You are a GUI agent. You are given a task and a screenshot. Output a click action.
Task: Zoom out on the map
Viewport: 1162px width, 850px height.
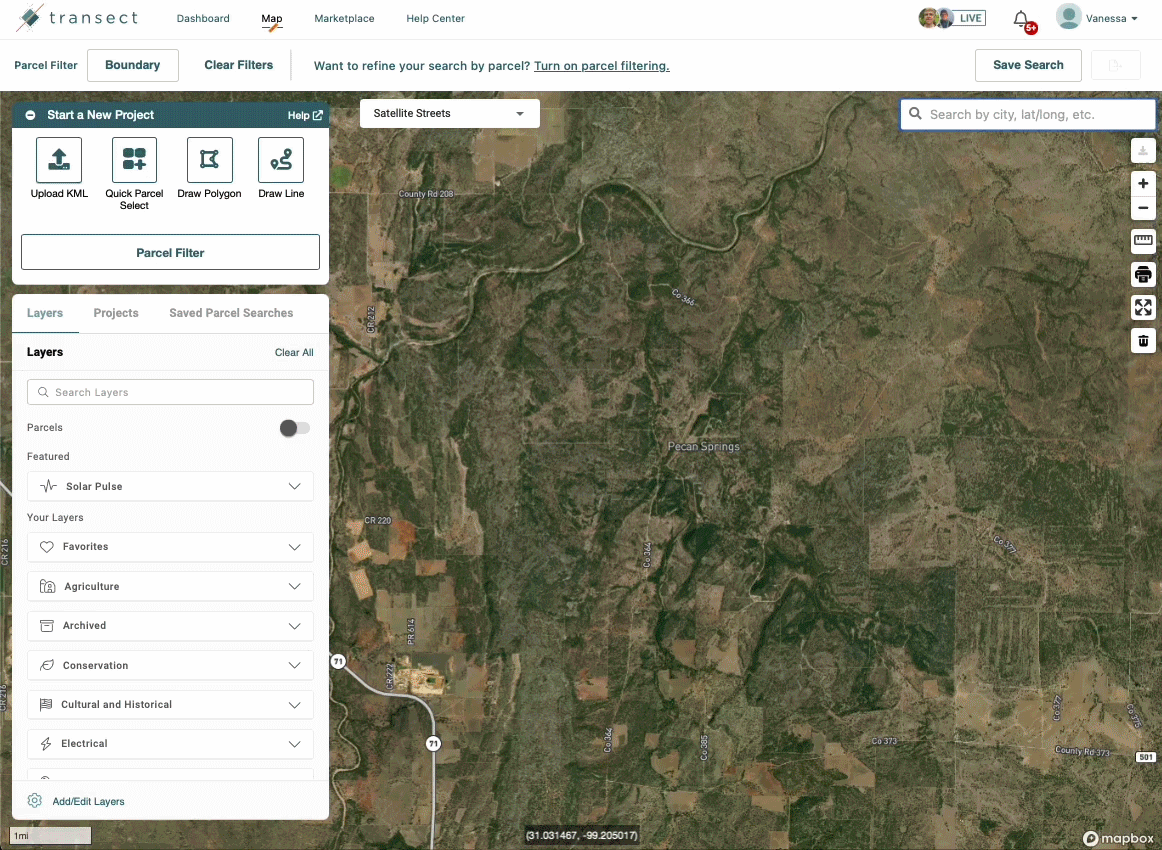tap(1143, 208)
